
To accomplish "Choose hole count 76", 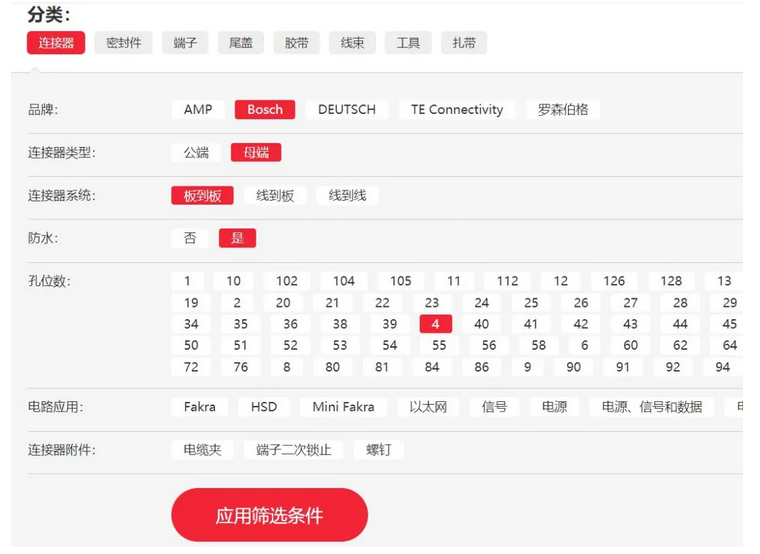I will pyautogui.click(x=241, y=367).
